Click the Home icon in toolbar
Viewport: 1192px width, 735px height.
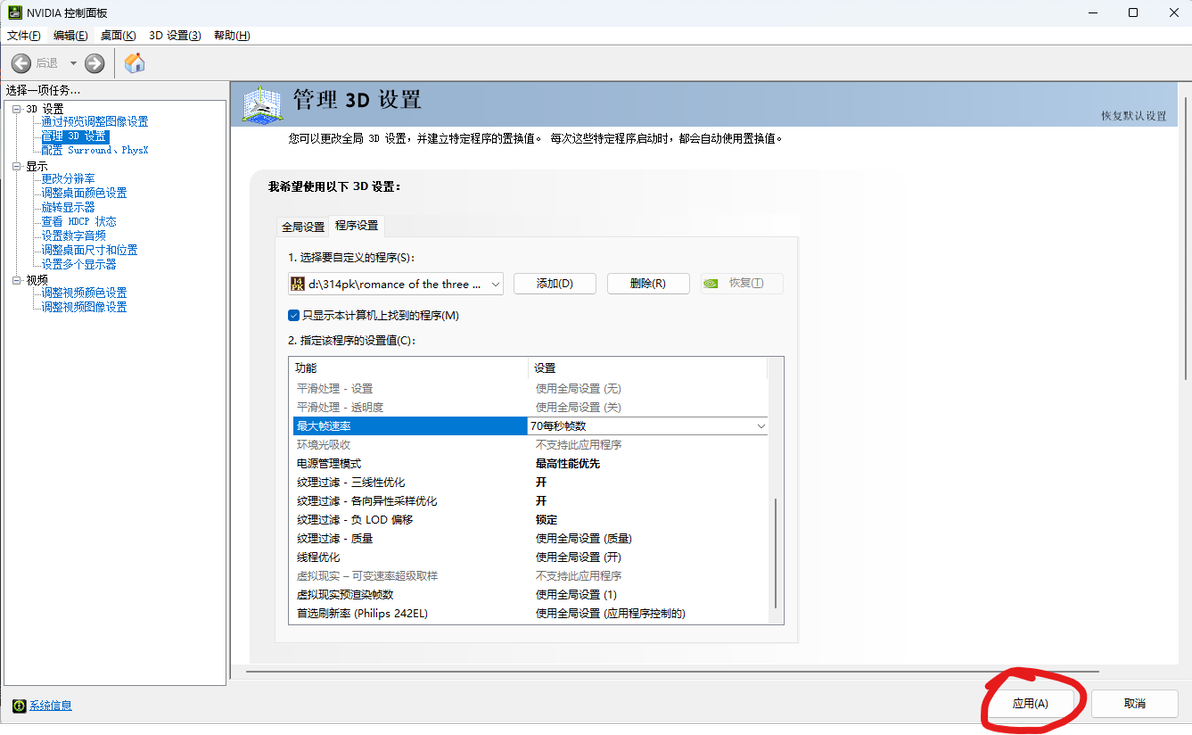click(135, 63)
